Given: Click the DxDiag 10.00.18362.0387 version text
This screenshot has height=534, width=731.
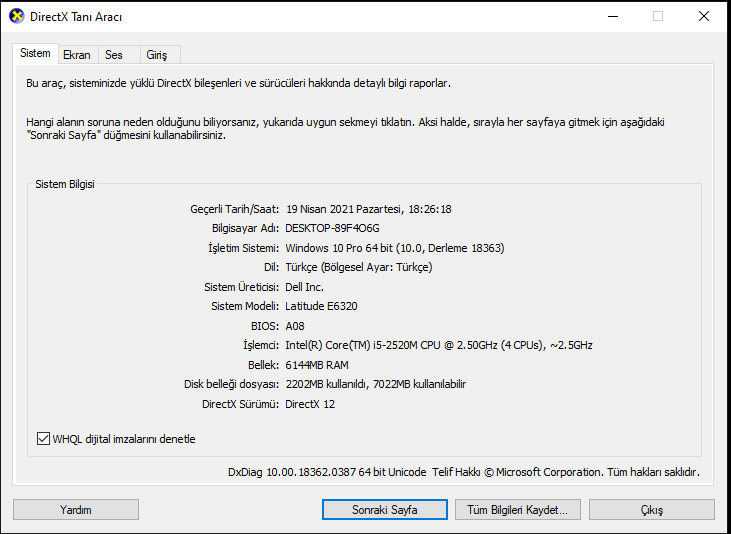Looking at the screenshot, I should click(x=327, y=472).
